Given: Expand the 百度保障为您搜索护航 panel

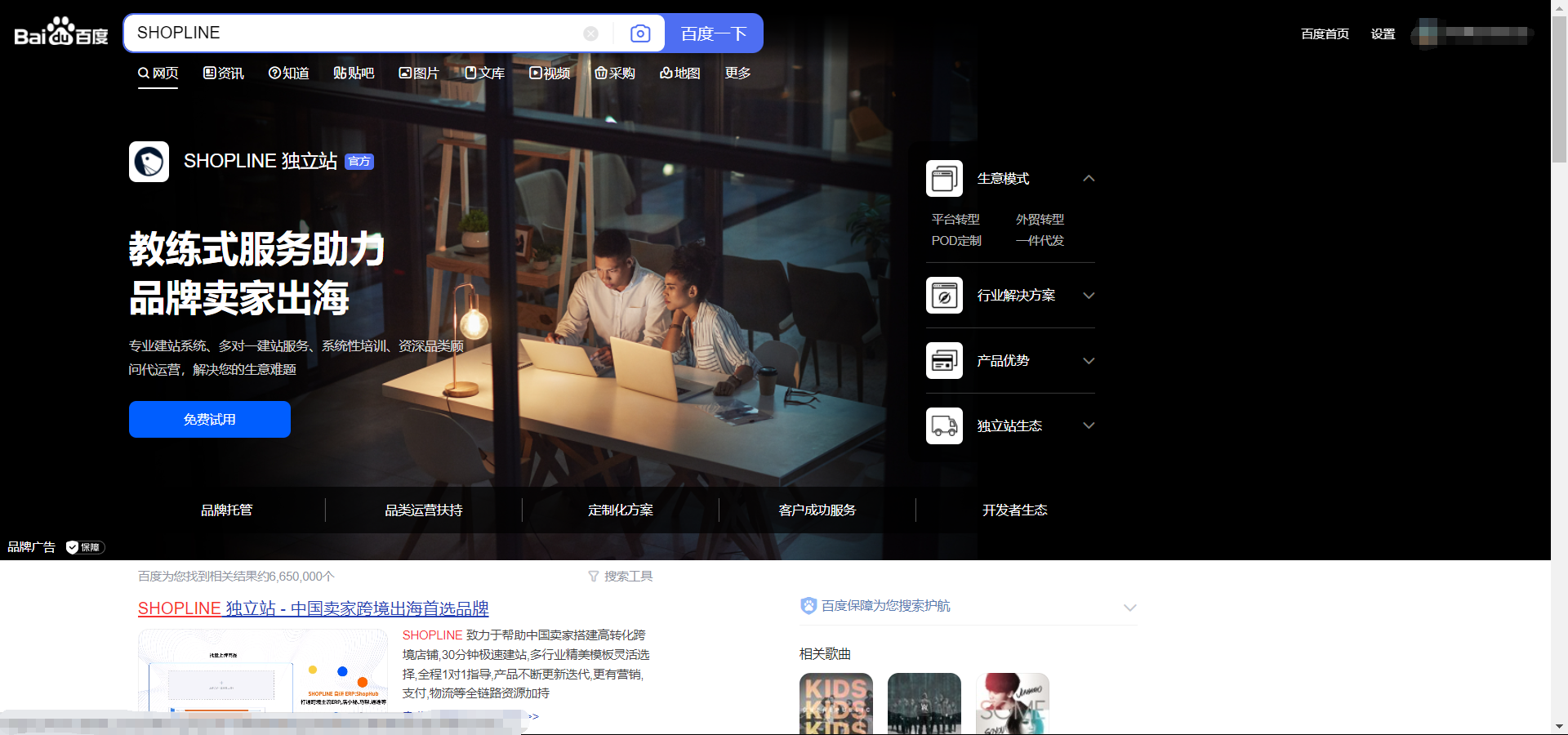Looking at the screenshot, I should coord(1130,608).
